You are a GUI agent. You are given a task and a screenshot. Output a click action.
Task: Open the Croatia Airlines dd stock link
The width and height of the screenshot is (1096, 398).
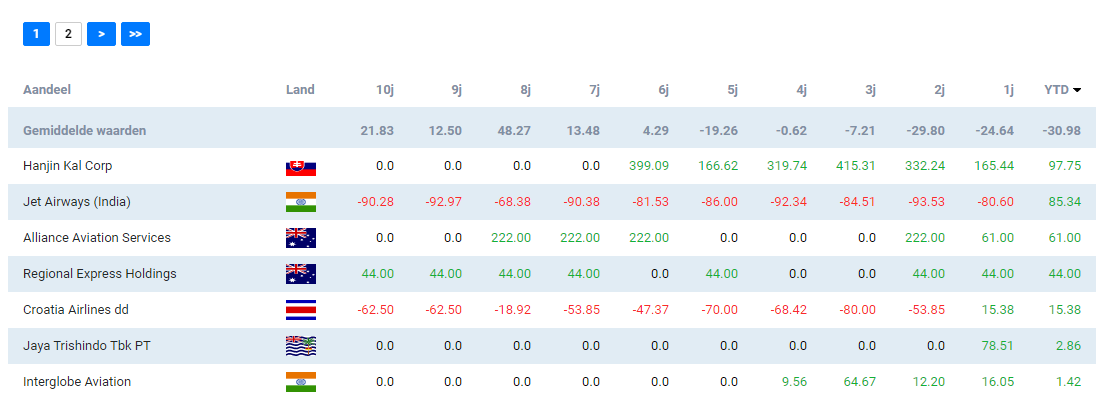pos(75,309)
